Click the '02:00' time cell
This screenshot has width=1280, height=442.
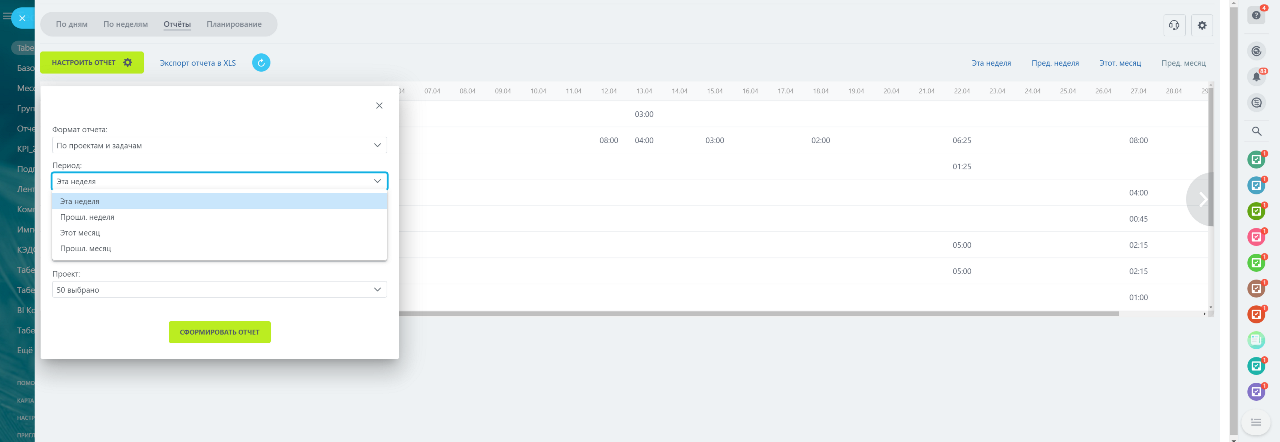pos(820,141)
